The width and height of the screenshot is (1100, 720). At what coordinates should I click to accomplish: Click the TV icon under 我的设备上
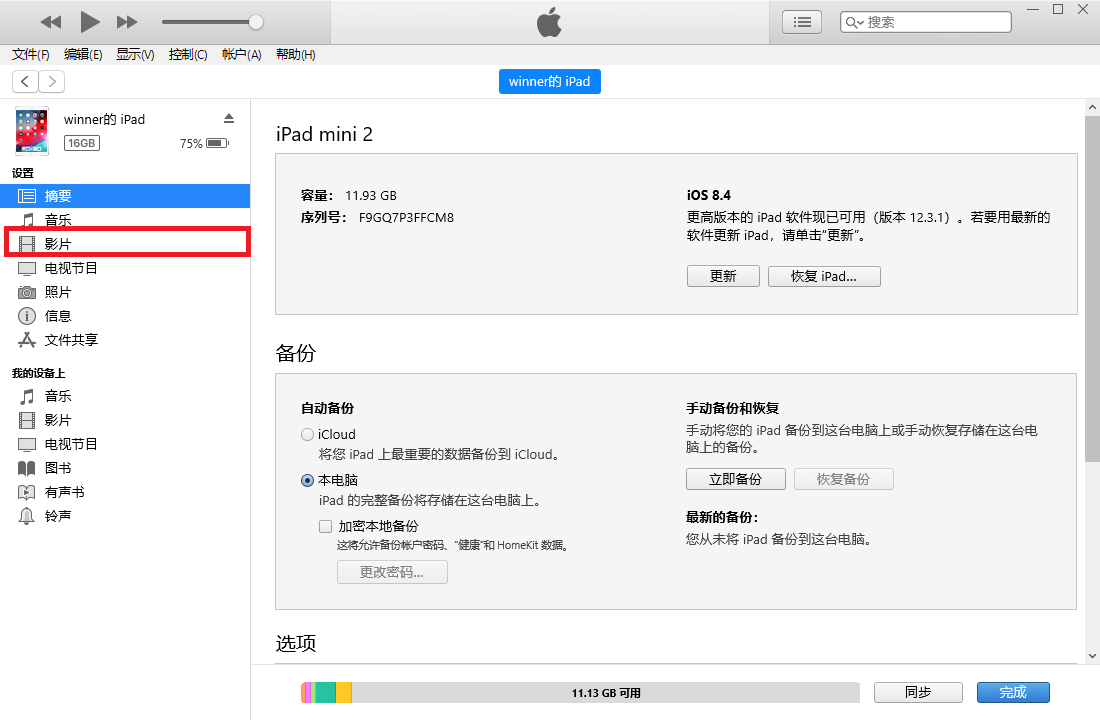pos(27,444)
